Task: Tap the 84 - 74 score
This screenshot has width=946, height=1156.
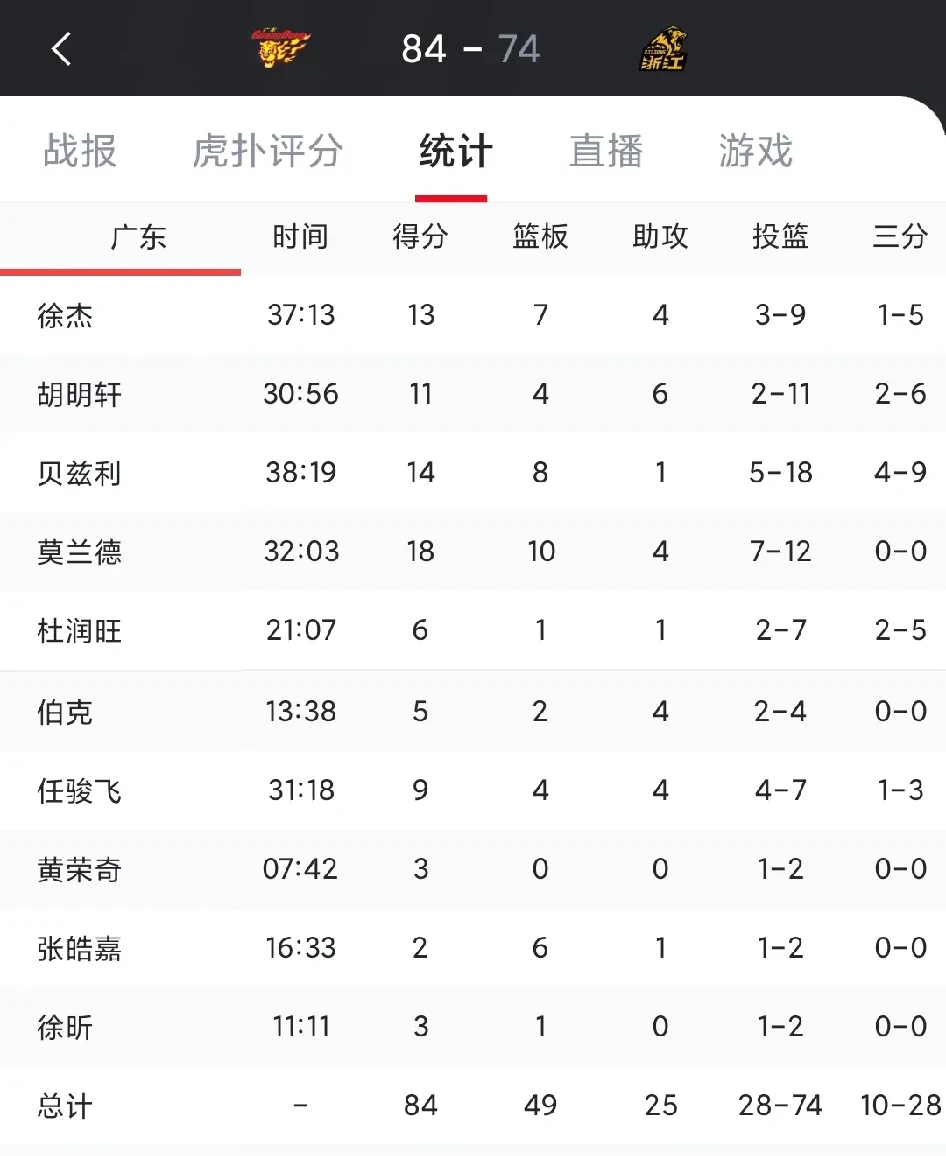Action: click(x=471, y=48)
